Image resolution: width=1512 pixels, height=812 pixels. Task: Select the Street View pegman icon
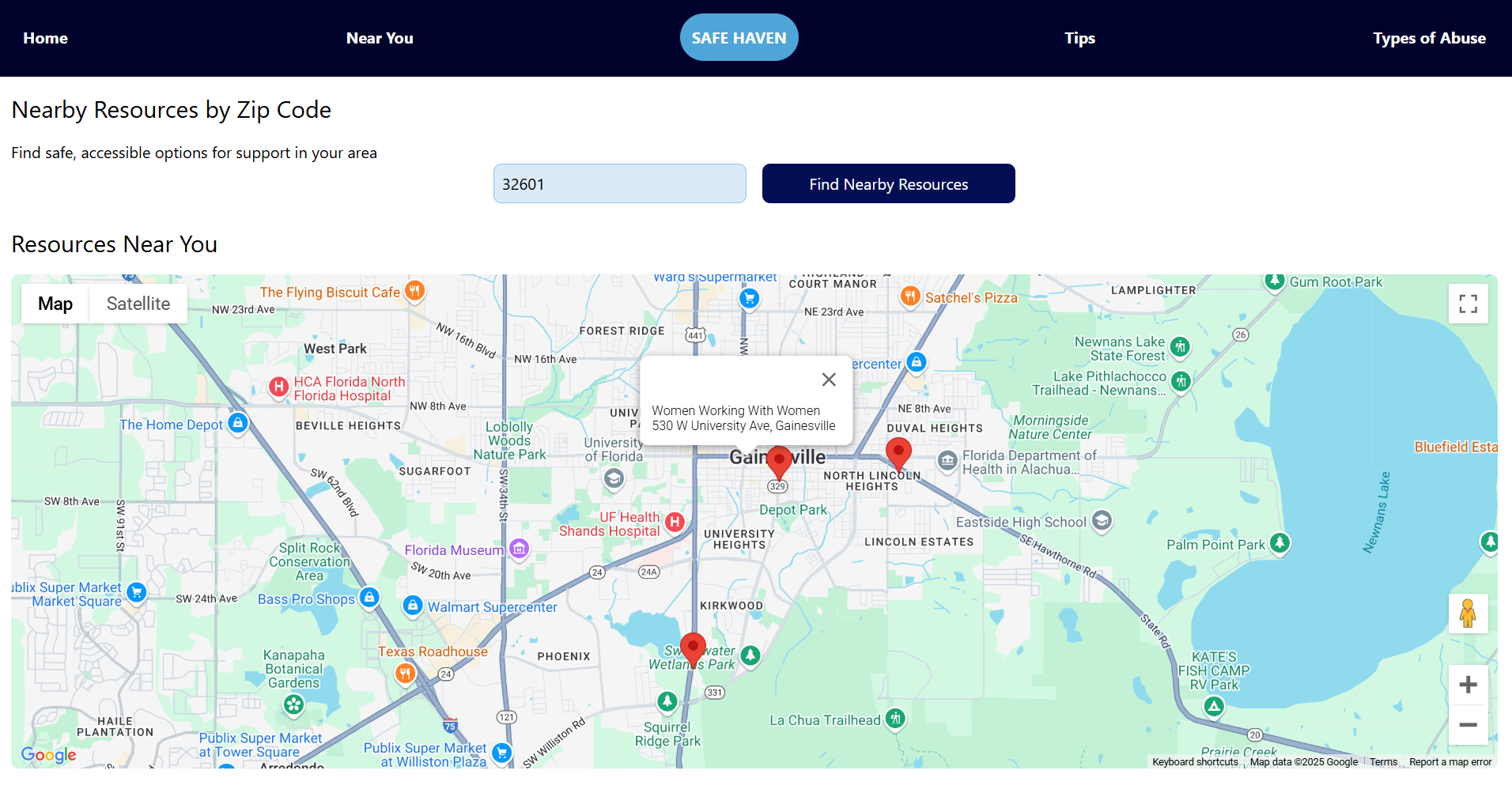point(1468,614)
